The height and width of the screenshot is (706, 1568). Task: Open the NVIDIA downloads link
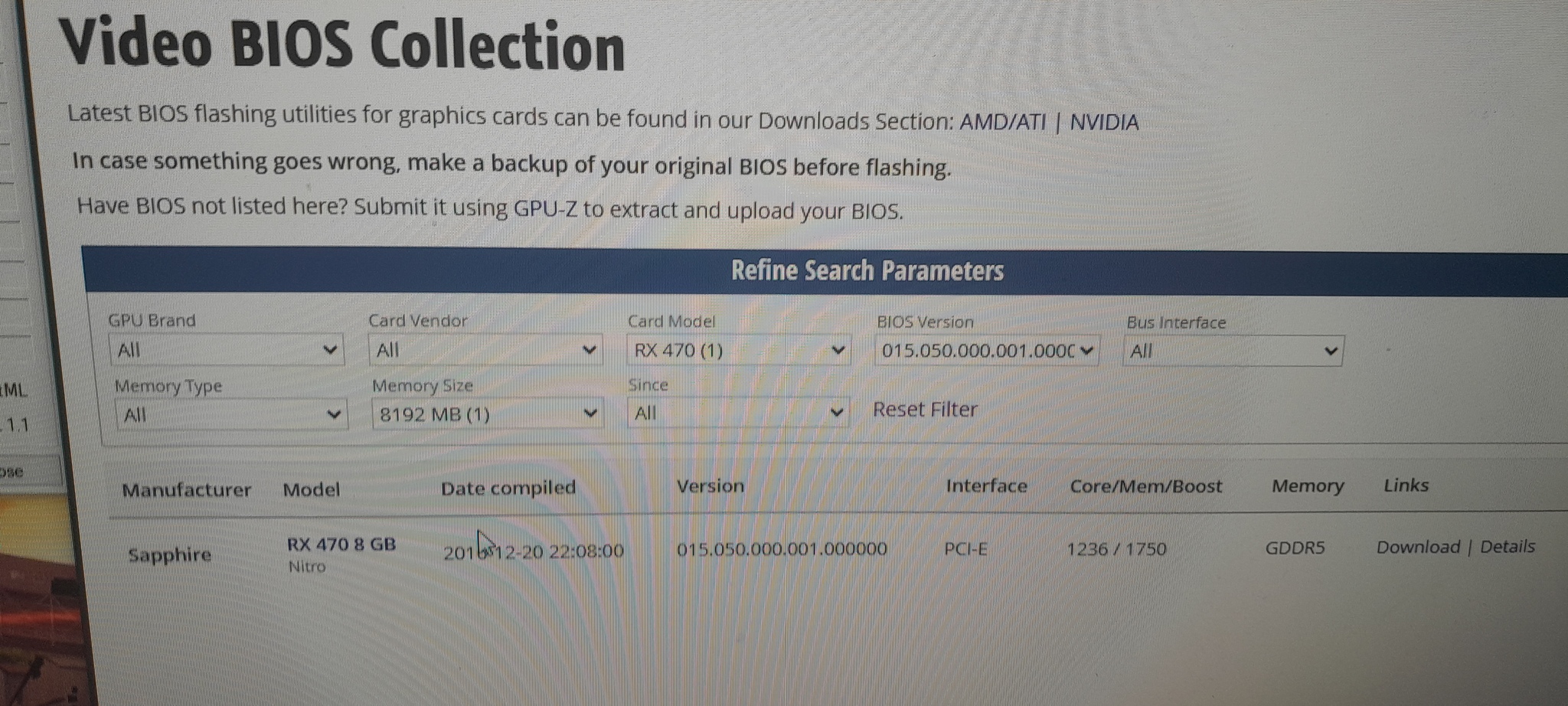pos(1103,123)
